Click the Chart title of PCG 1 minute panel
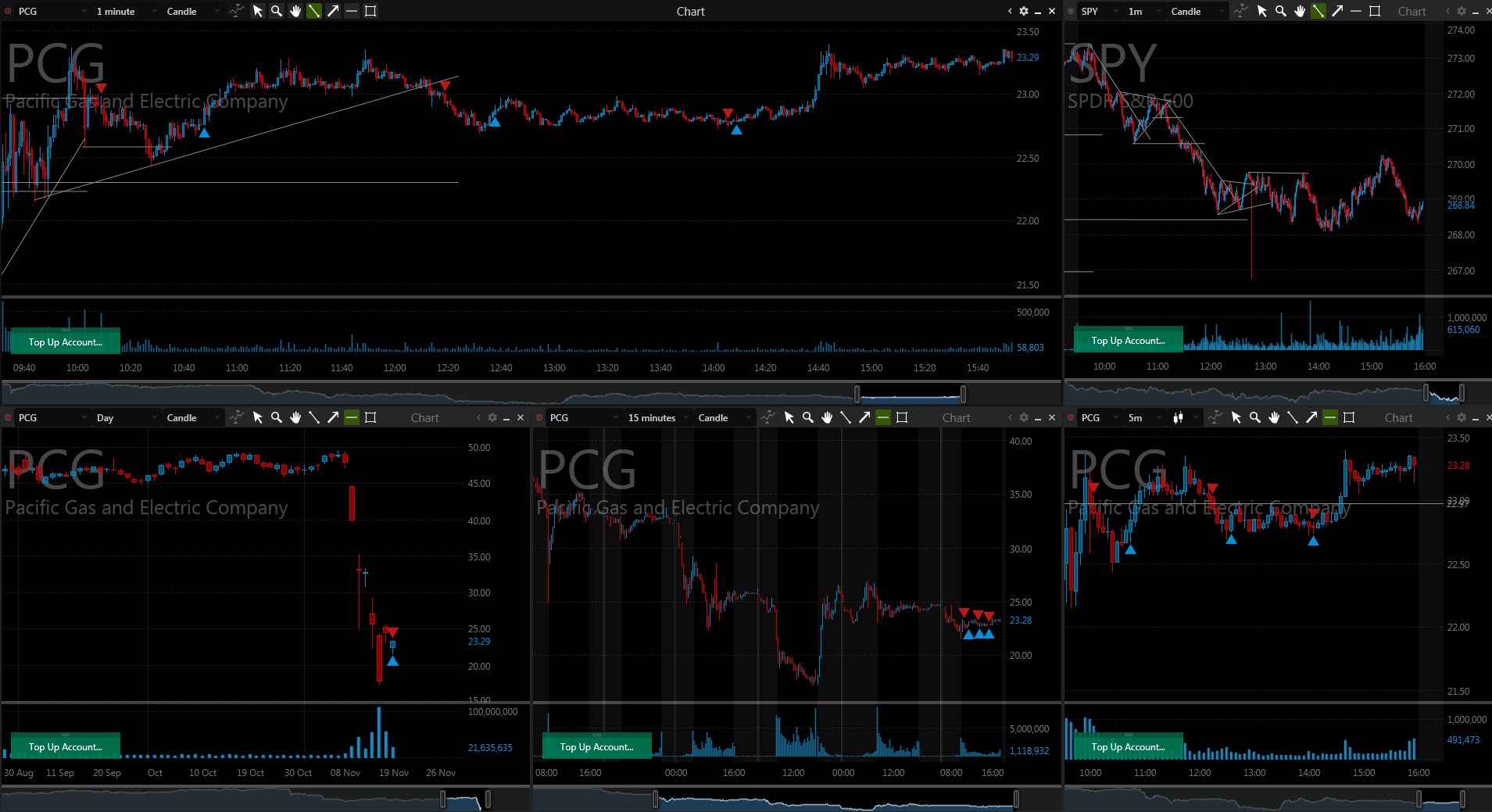1492x812 pixels. 690,11
